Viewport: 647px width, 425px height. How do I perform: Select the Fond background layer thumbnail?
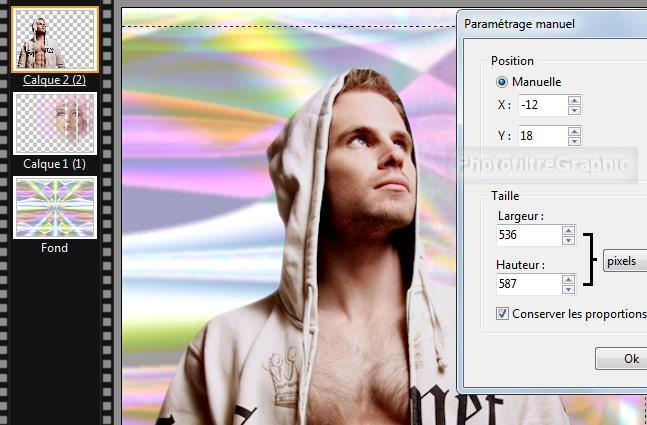pyautogui.click(x=55, y=208)
